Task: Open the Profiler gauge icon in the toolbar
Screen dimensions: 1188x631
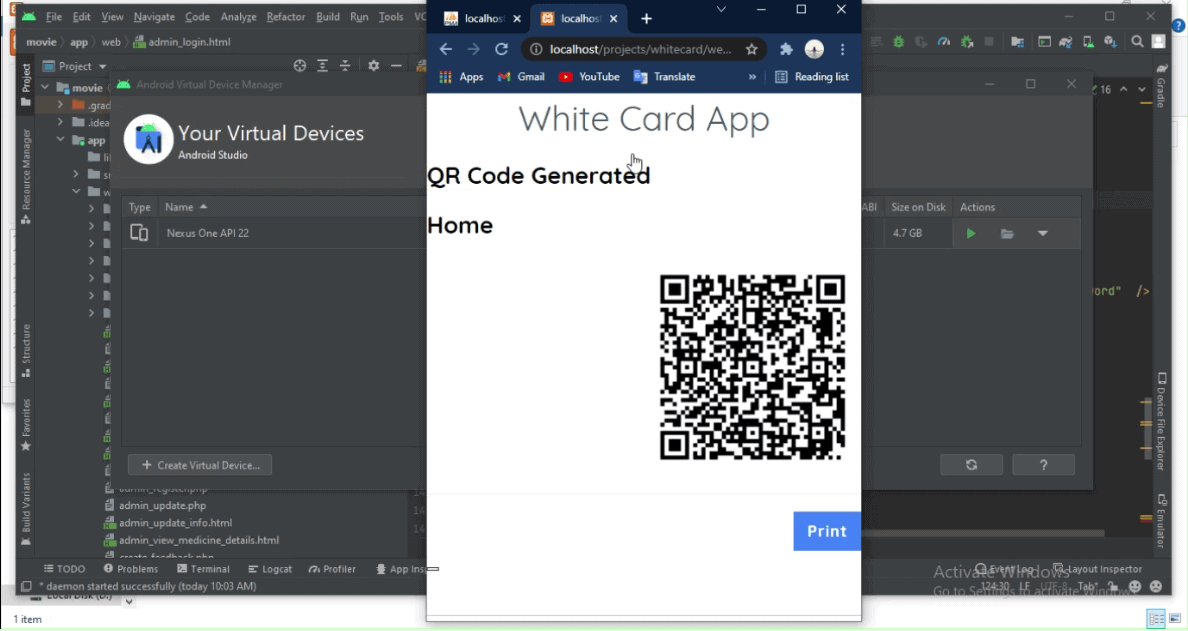Action: pyautogui.click(x=943, y=42)
